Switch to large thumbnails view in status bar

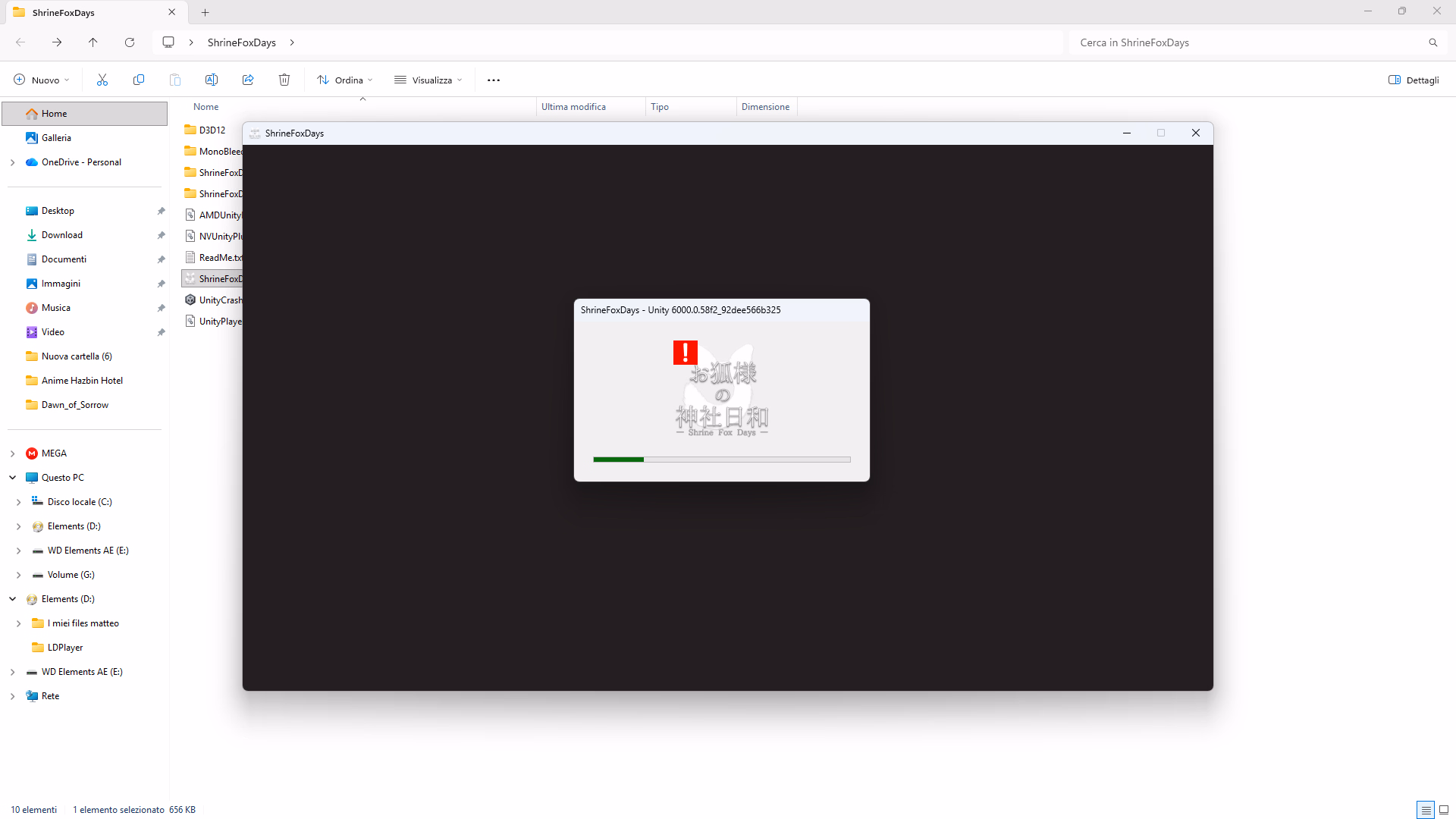point(1444,810)
